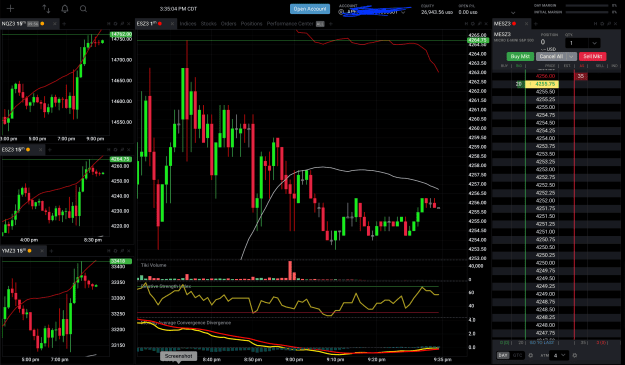Viewport: 625px width, 365px height.
Task: Click the Relative Strength Index label
Action: tap(165, 286)
